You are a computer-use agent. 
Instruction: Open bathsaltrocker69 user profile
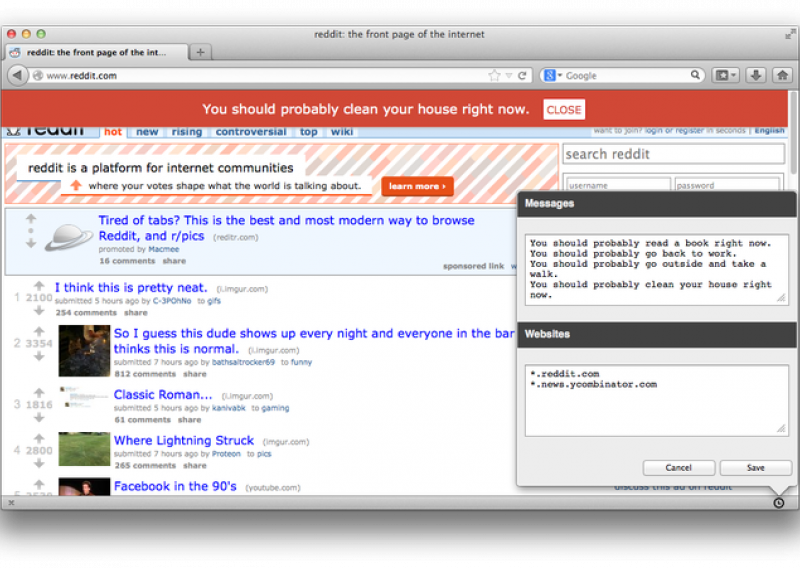(243, 362)
